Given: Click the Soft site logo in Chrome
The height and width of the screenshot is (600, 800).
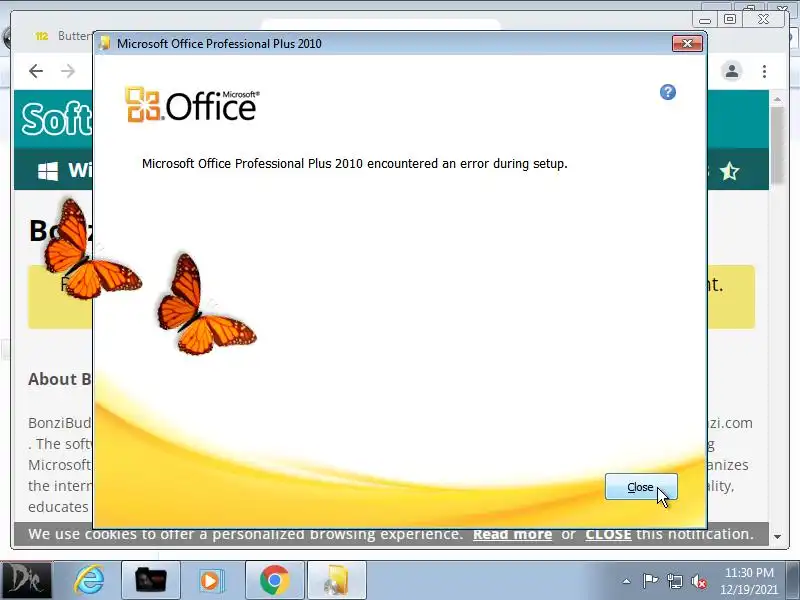Looking at the screenshot, I should [x=56, y=118].
